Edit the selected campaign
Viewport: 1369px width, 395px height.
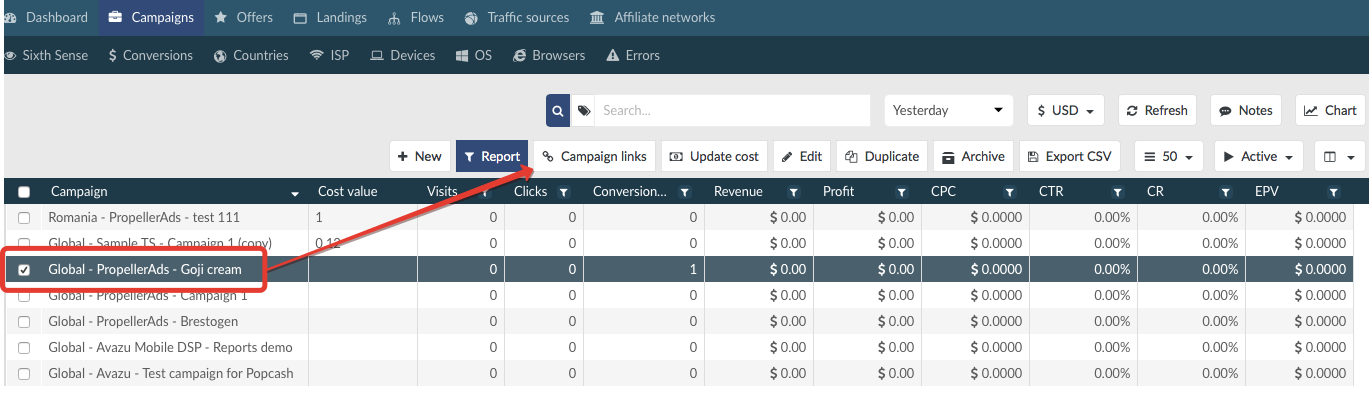pyautogui.click(x=801, y=156)
